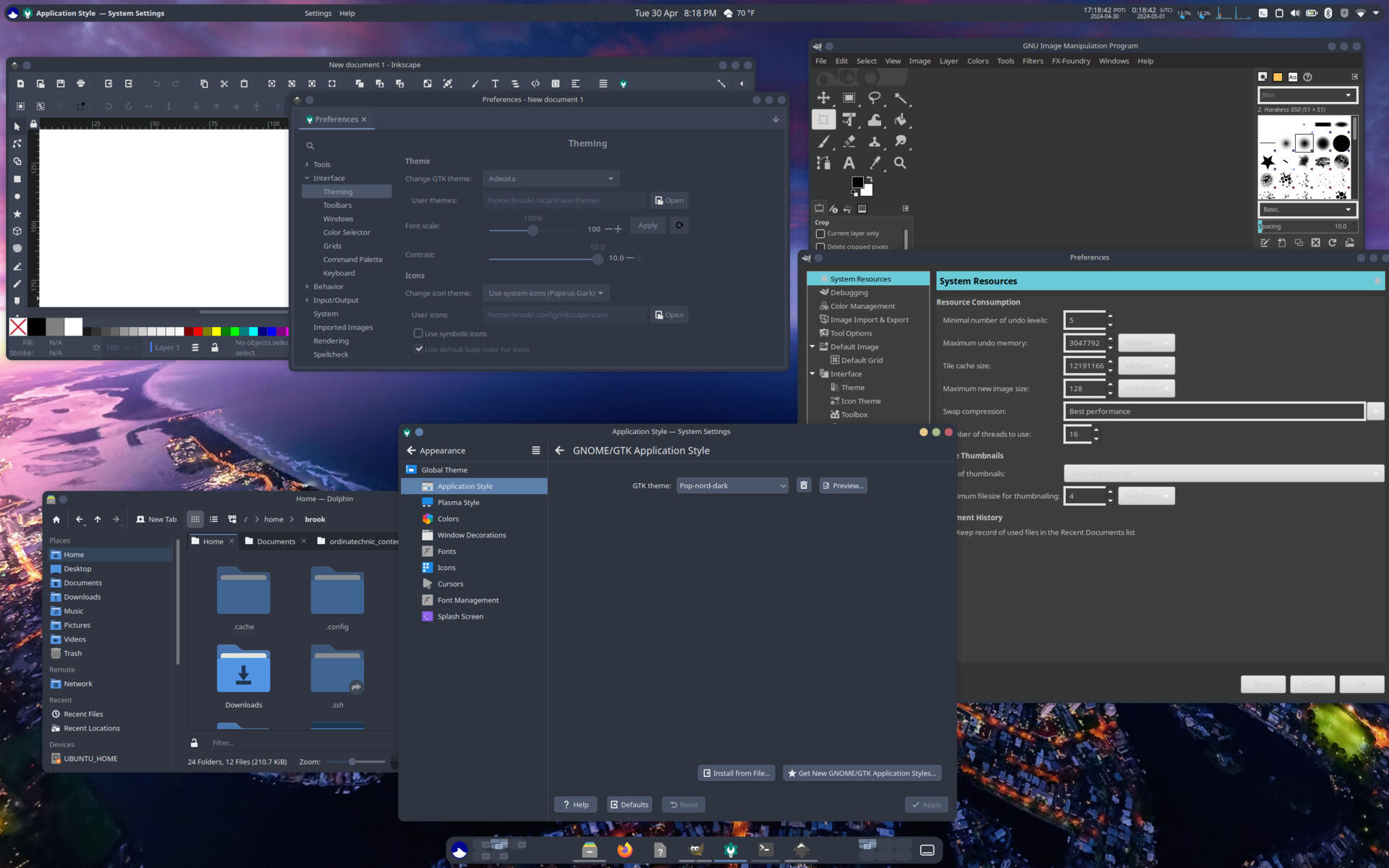Check Current layer only in GIMP Crop options
Image resolution: width=1389 pixels, height=868 pixels.
[x=820, y=234]
